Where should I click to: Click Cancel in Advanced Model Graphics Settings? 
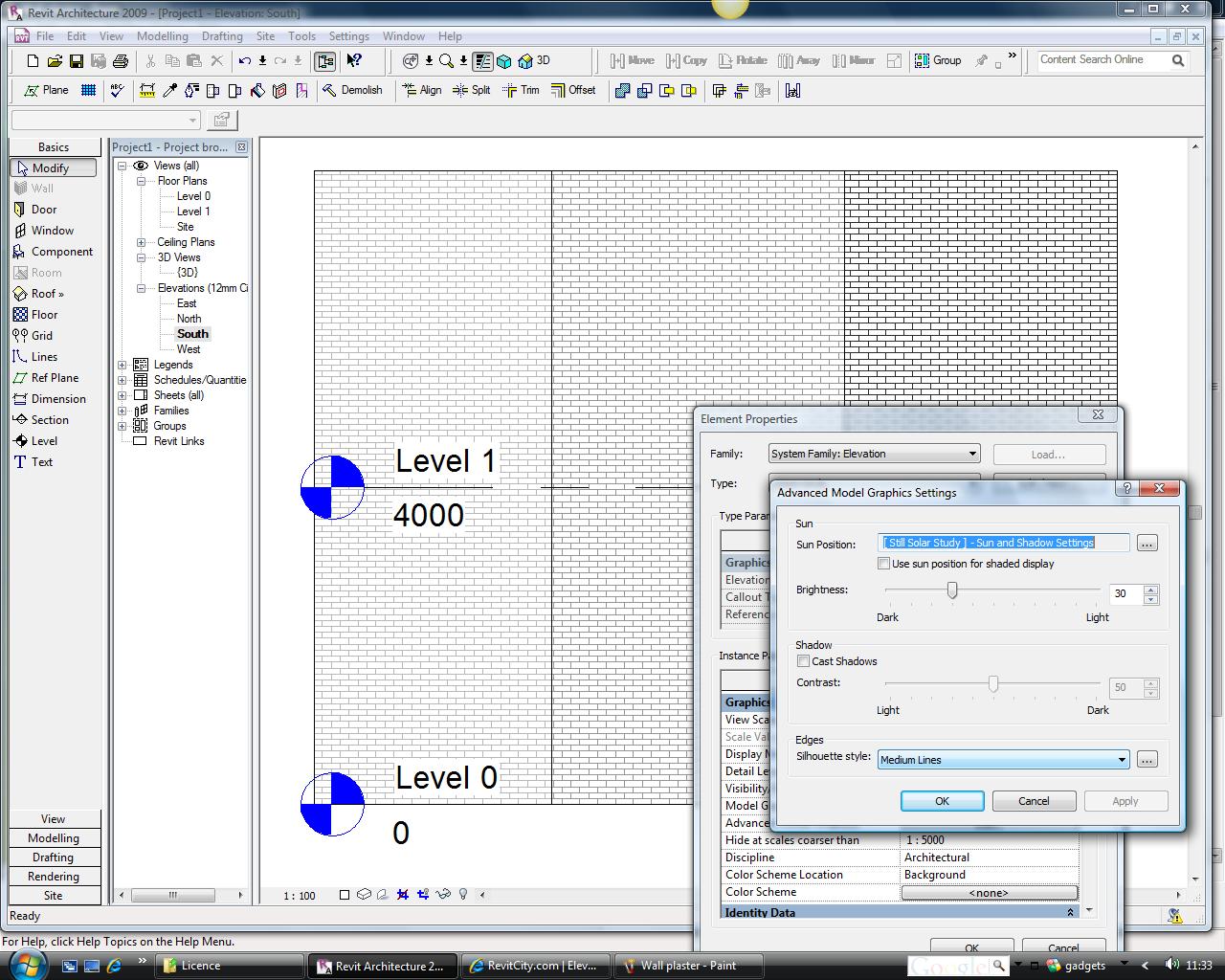1034,801
